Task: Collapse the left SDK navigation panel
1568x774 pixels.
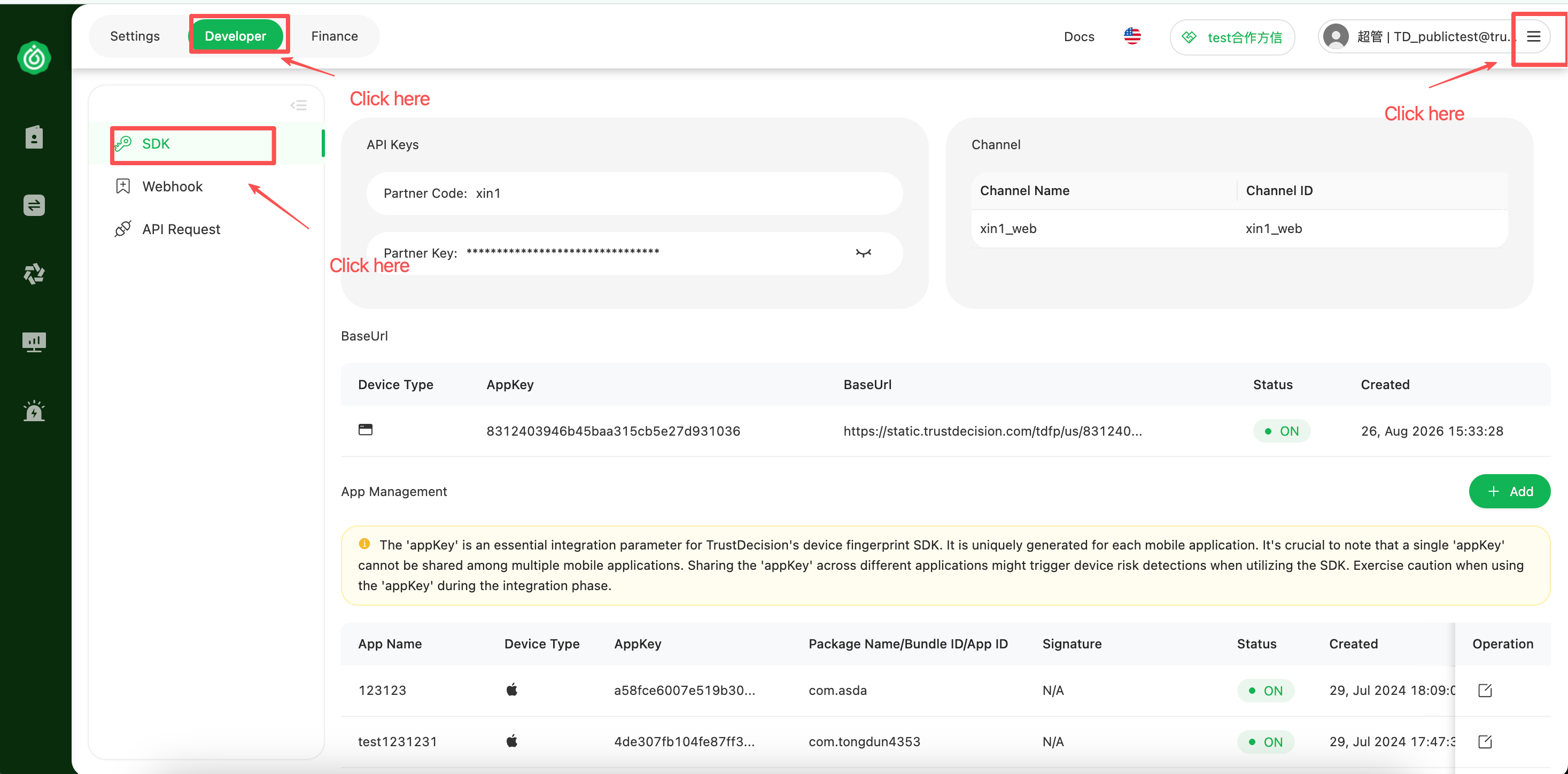Action: (x=298, y=105)
